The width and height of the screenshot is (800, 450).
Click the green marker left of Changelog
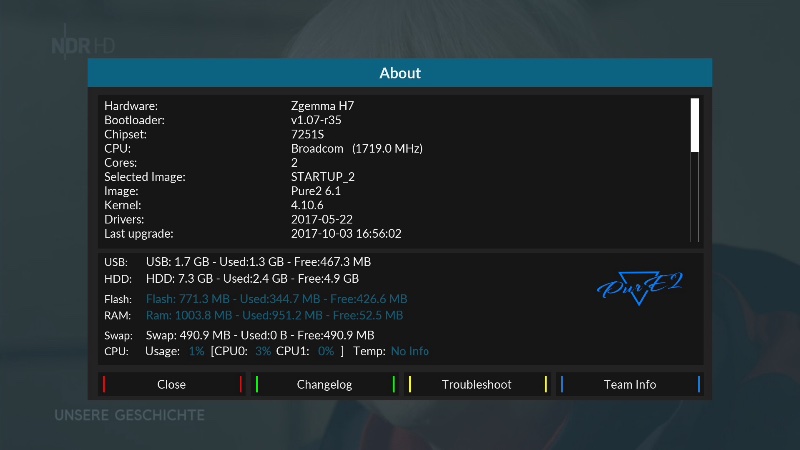257,384
